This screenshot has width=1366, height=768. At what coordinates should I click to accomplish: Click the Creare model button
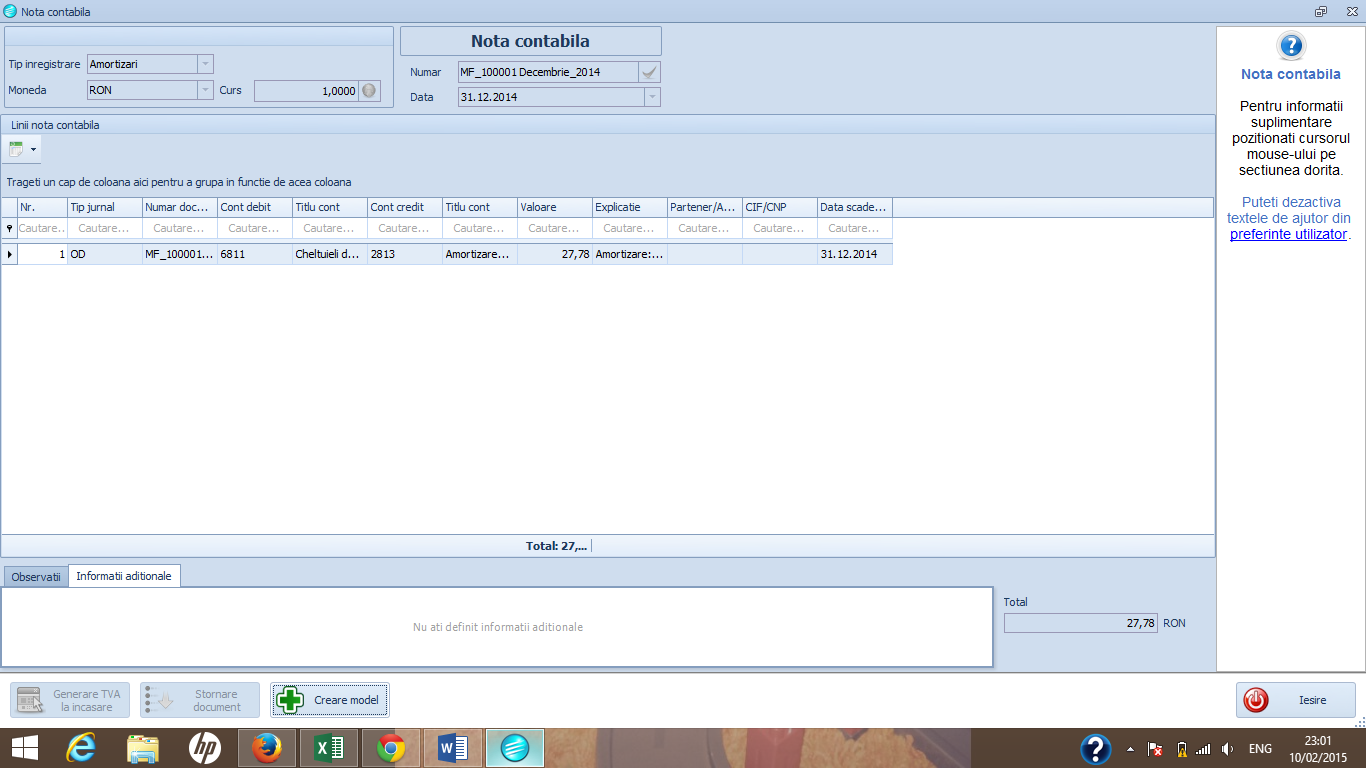[330, 700]
